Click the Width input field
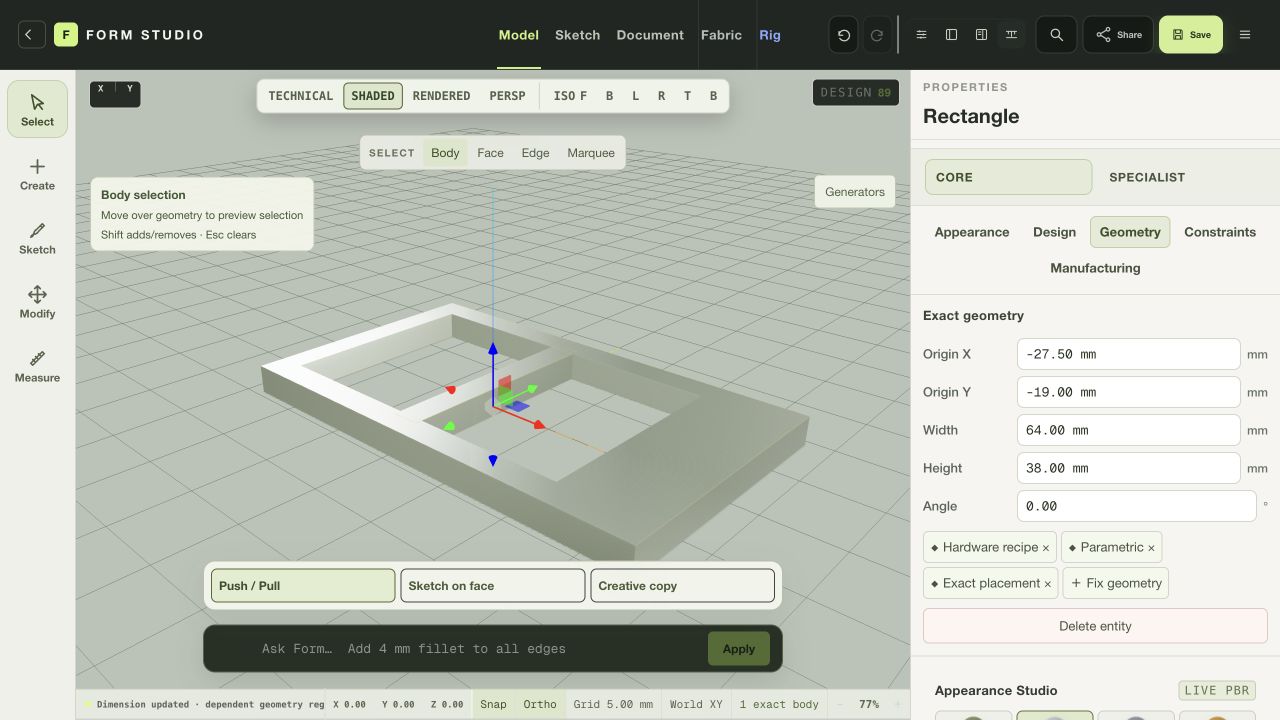Image resolution: width=1280 pixels, height=720 pixels. pyautogui.click(x=1129, y=430)
